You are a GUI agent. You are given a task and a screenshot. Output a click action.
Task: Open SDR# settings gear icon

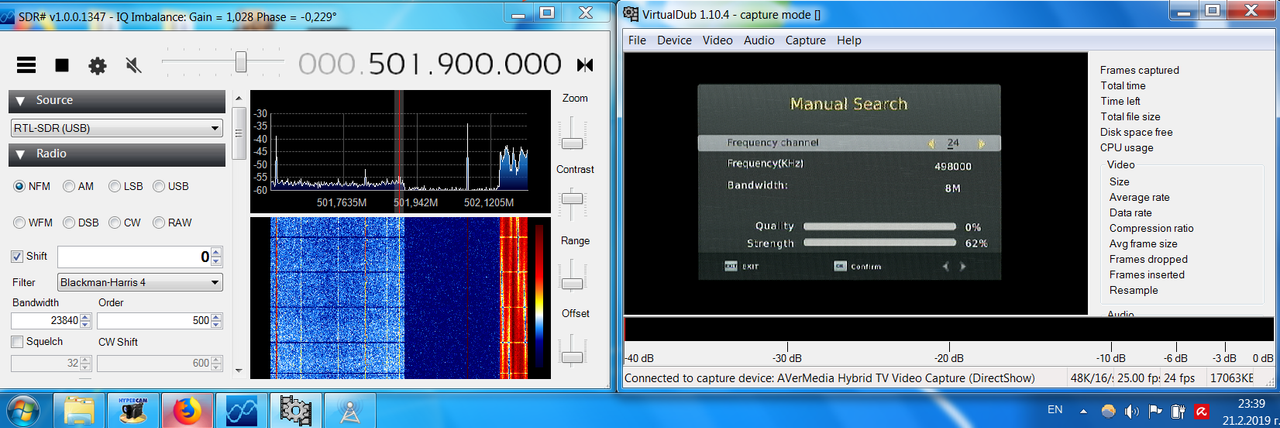[97, 65]
